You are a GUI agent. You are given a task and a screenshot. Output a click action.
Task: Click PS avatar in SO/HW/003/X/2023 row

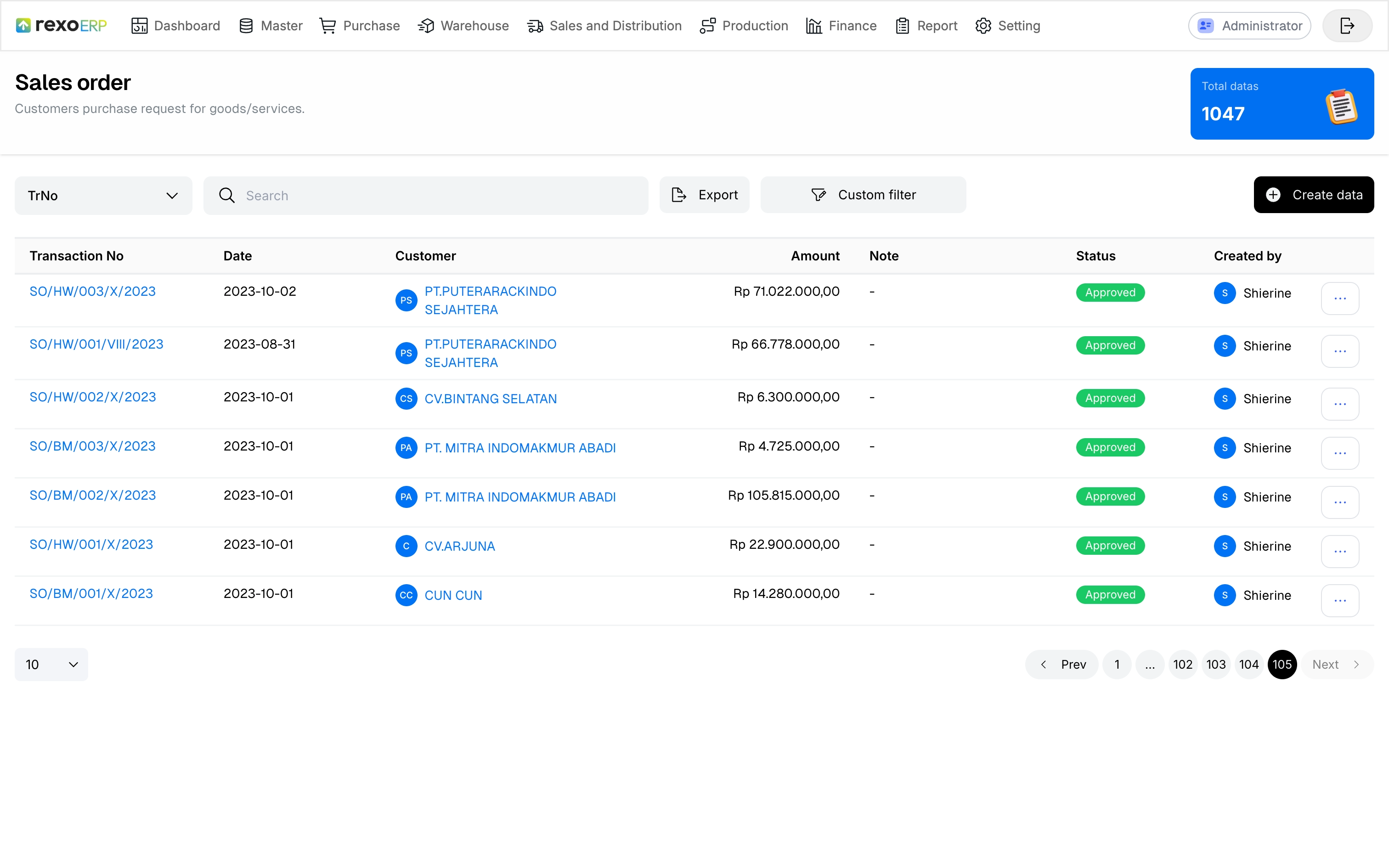(407, 300)
